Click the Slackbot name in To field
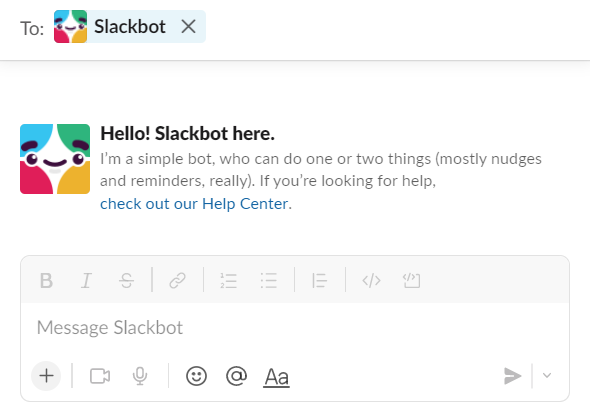 pyautogui.click(x=130, y=27)
